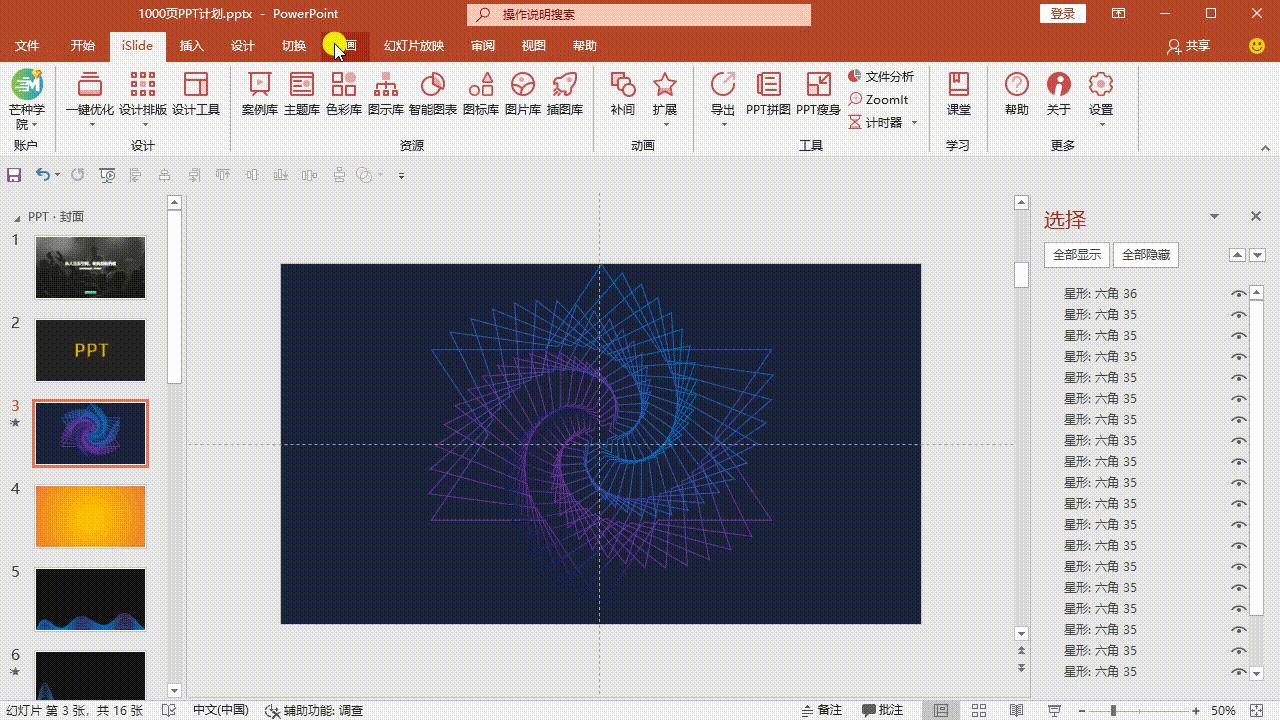This screenshot has width=1280, height=720.
Task: Open the 选择 pane options dropdown
Action: (x=1214, y=217)
